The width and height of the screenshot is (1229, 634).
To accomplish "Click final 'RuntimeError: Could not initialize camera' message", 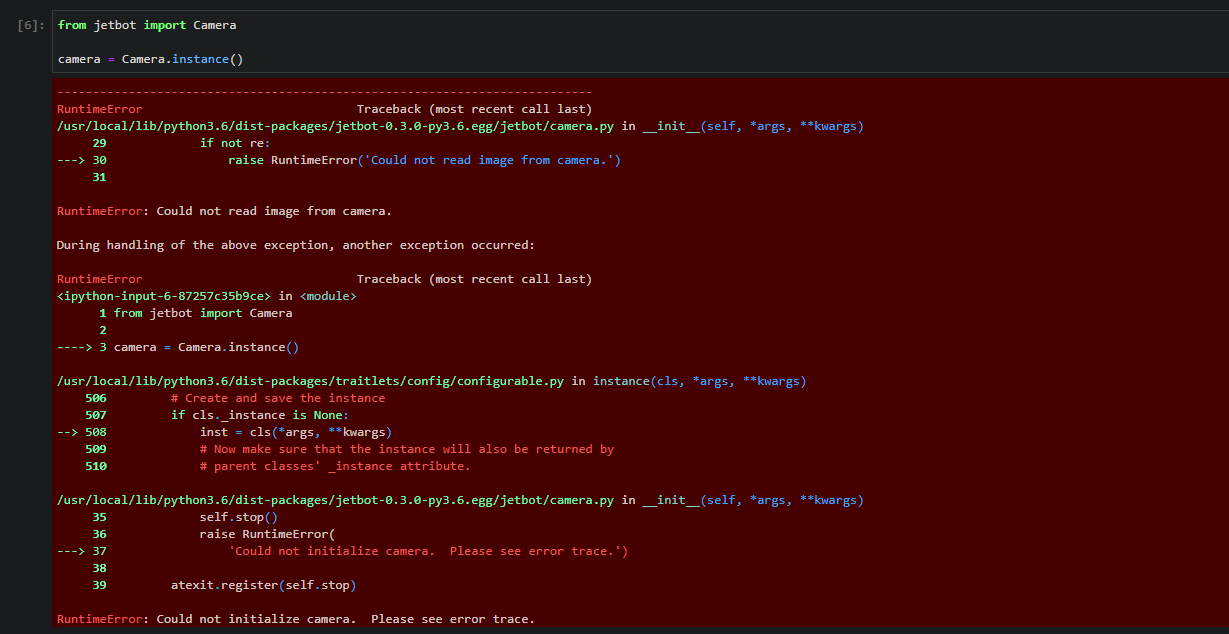I will [296, 619].
